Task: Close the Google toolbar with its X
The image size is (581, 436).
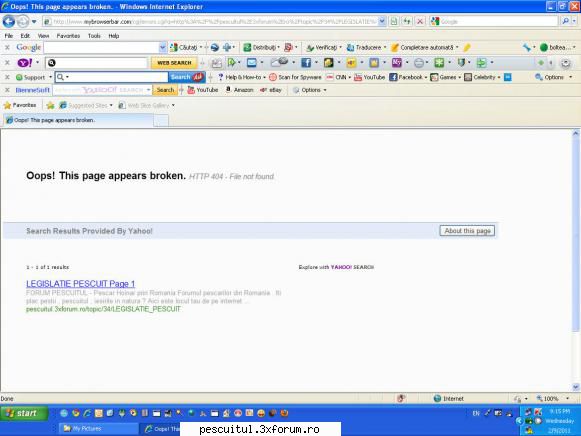Action: coord(7,47)
